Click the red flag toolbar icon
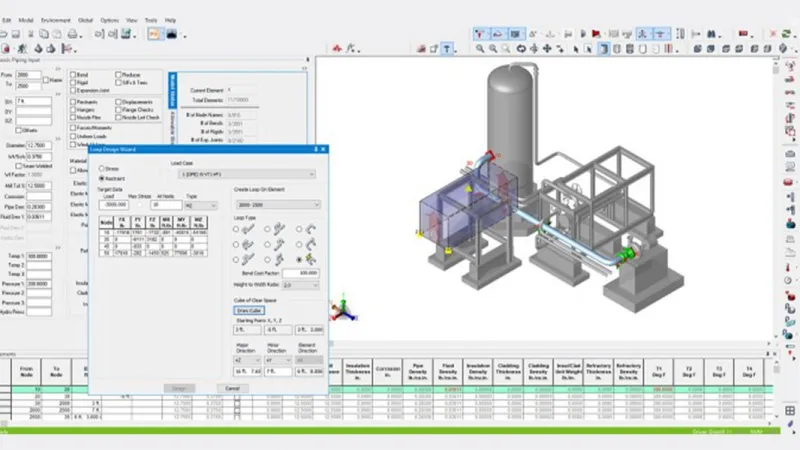 (x=596, y=34)
